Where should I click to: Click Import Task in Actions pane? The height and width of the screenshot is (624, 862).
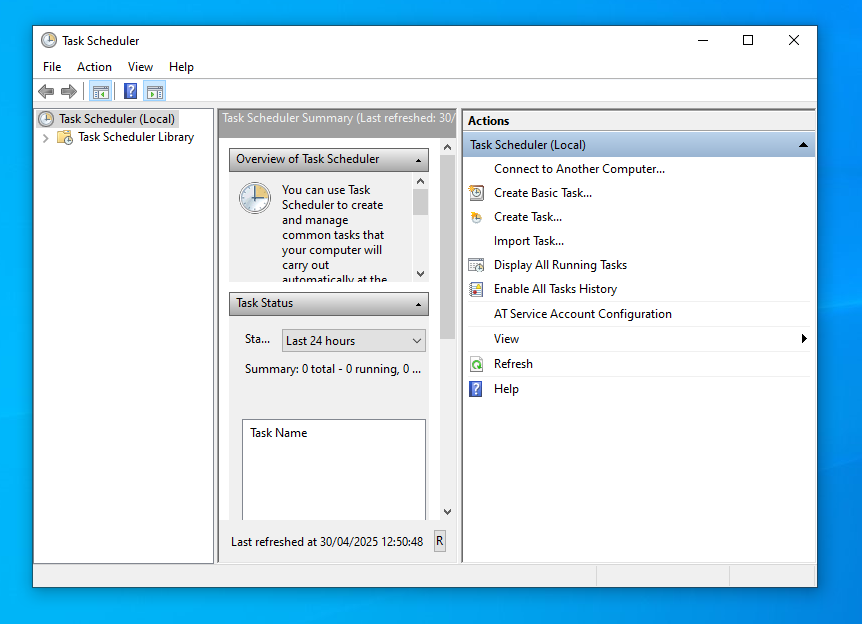pyautogui.click(x=528, y=241)
